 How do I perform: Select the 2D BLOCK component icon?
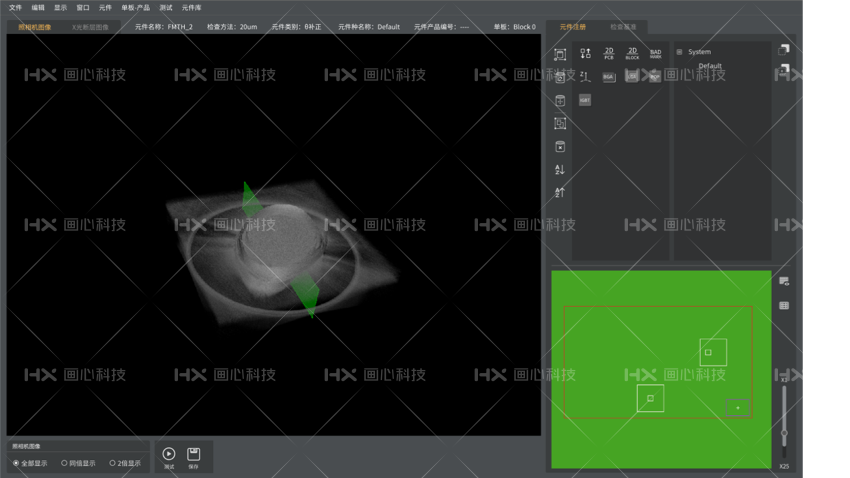(x=632, y=53)
